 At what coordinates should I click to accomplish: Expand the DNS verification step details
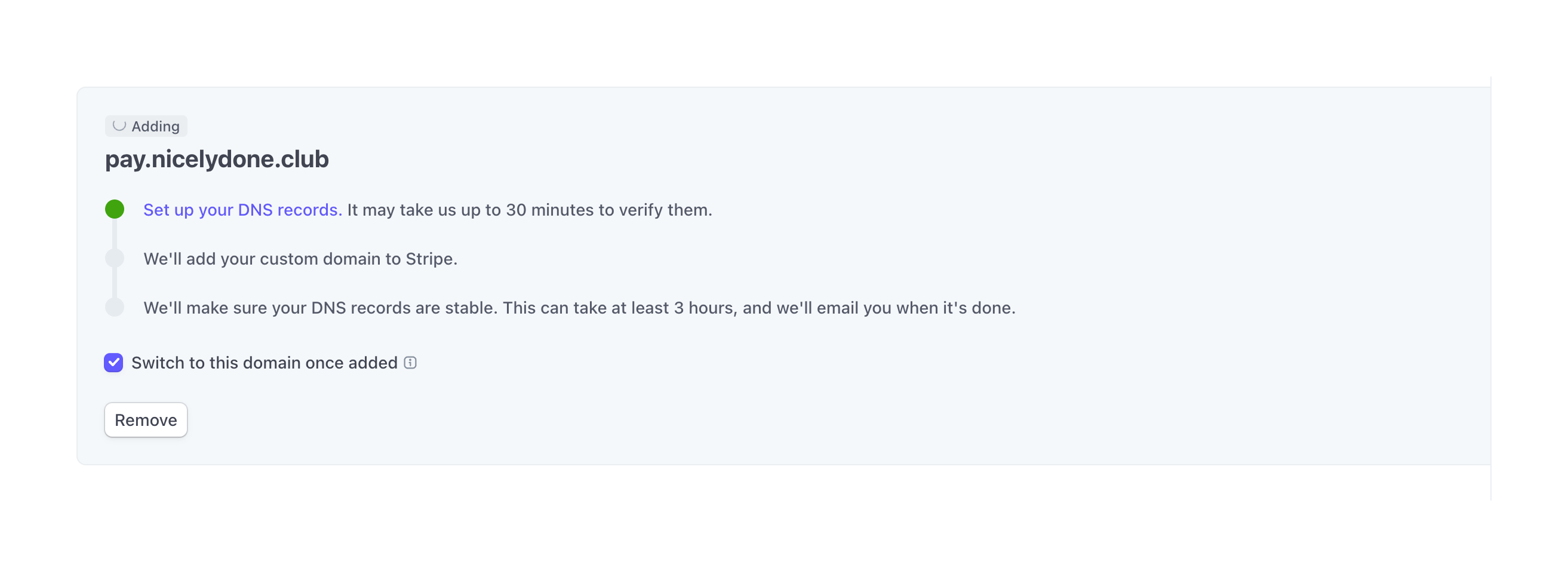(242, 210)
